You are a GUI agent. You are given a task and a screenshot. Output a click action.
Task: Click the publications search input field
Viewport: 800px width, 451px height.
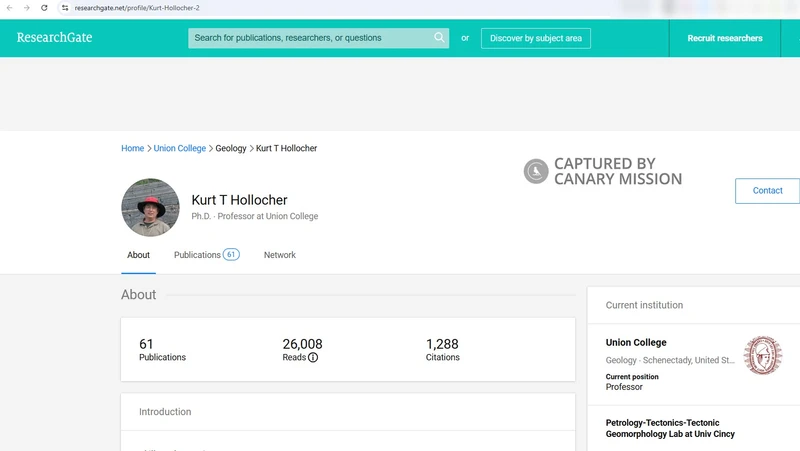coord(310,38)
